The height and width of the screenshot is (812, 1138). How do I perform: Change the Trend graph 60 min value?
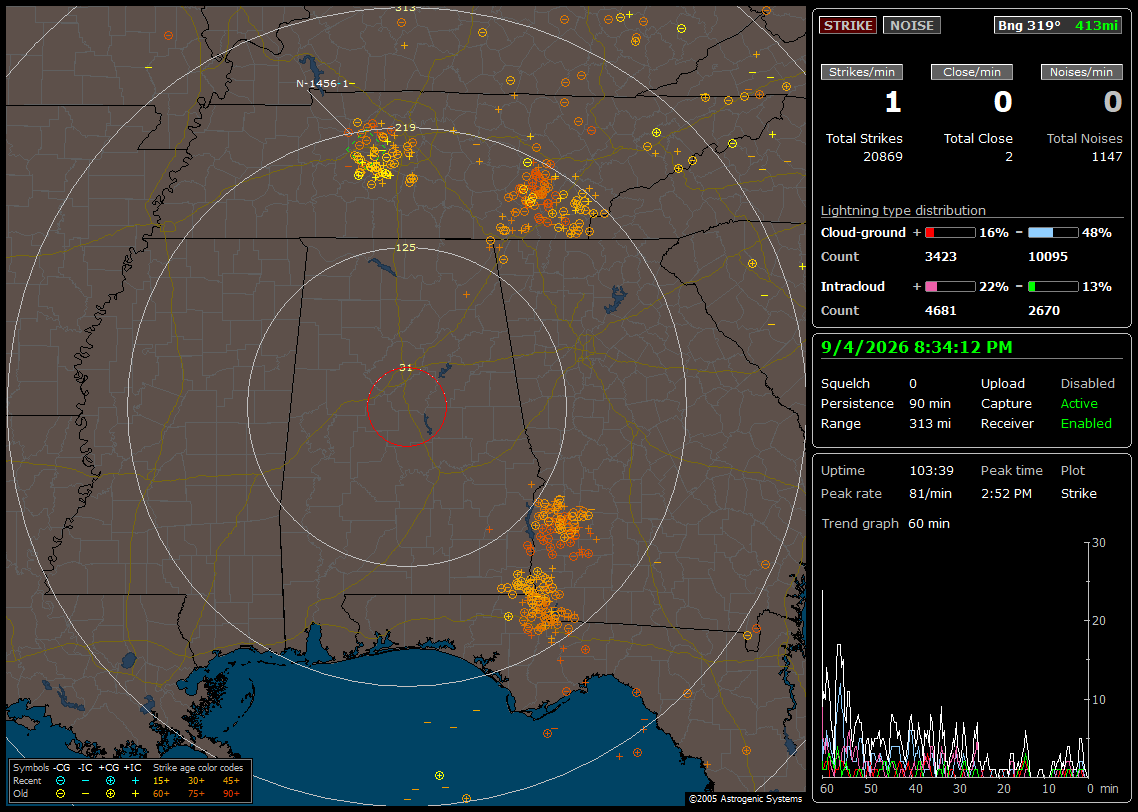click(929, 524)
